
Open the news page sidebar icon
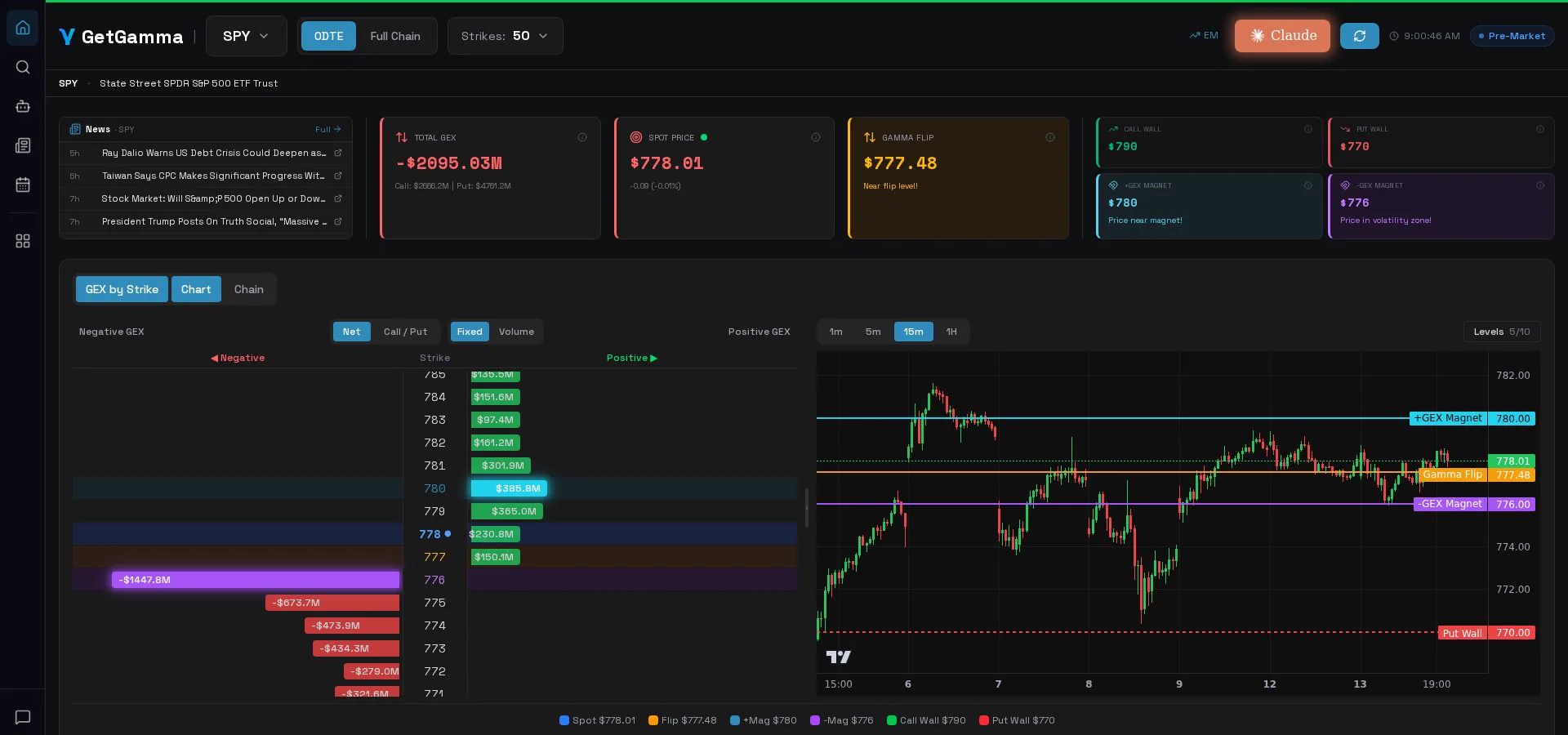pos(23,145)
